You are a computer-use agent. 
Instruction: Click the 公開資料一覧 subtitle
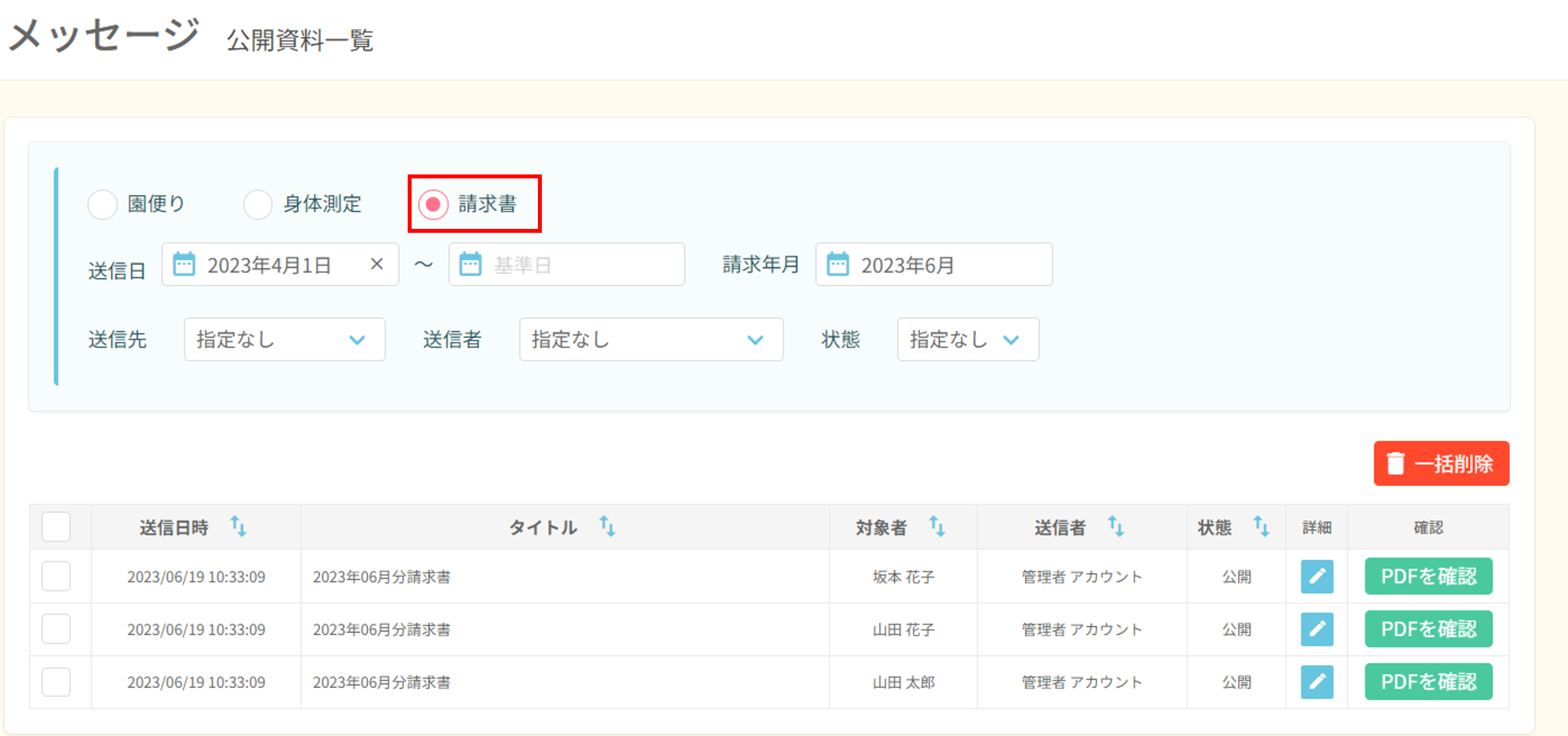pos(300,41)
